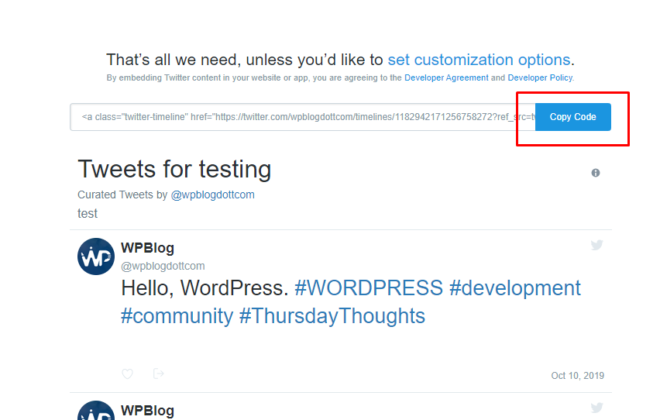Open the timeline info icon
Image resolution: width=660 pixels, height=420 pixels.
click(x=595, y=173)
